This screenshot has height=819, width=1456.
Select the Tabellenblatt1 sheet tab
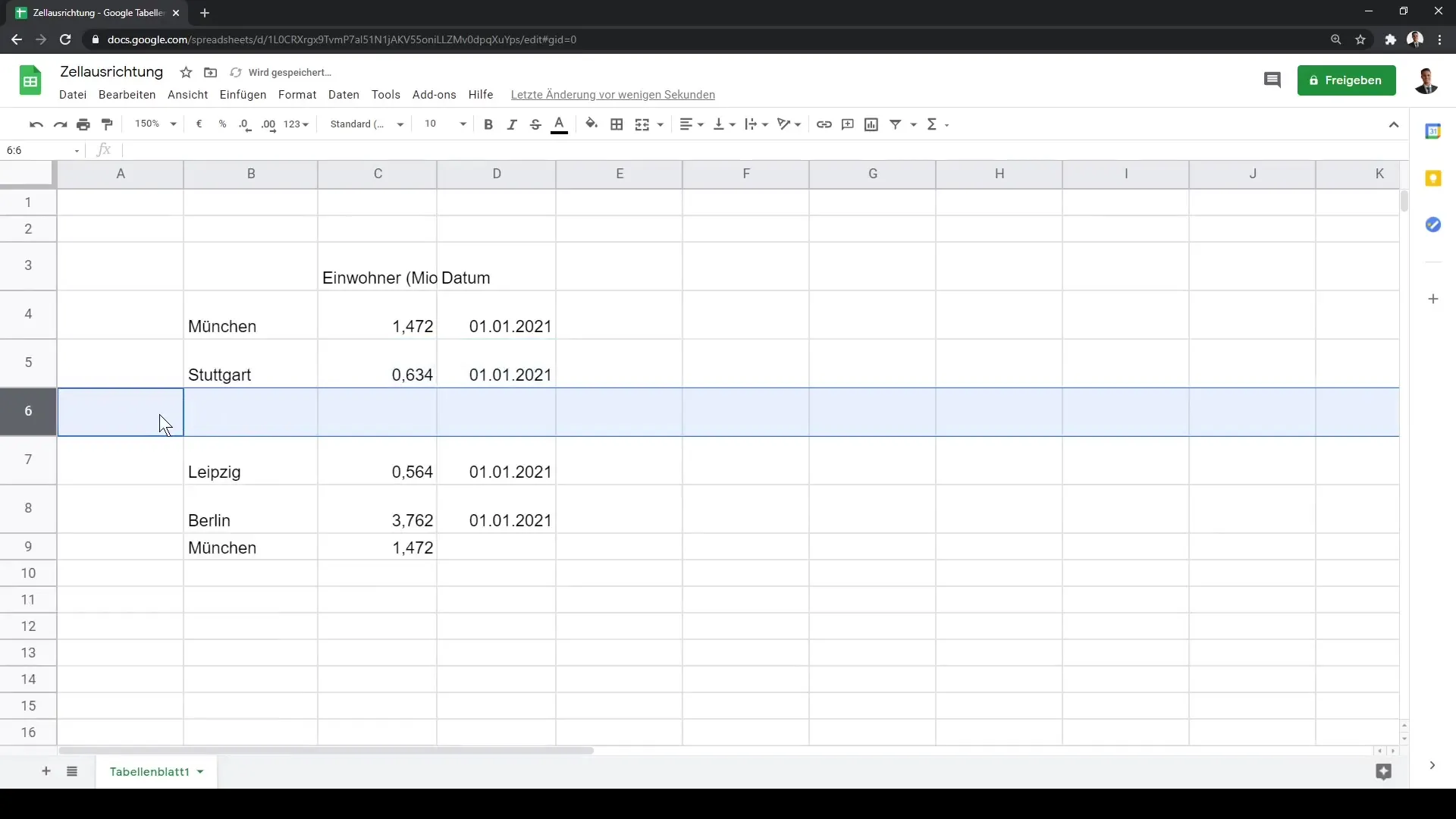coord(156,771)
